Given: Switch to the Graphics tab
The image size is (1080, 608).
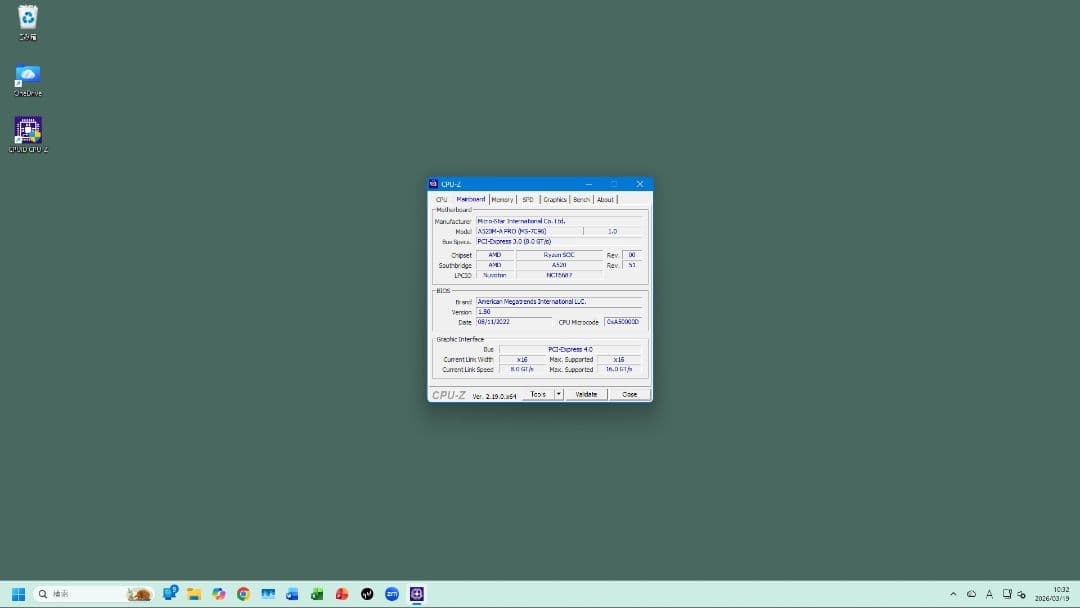Looking at the screenshot, I should point(554,200).
